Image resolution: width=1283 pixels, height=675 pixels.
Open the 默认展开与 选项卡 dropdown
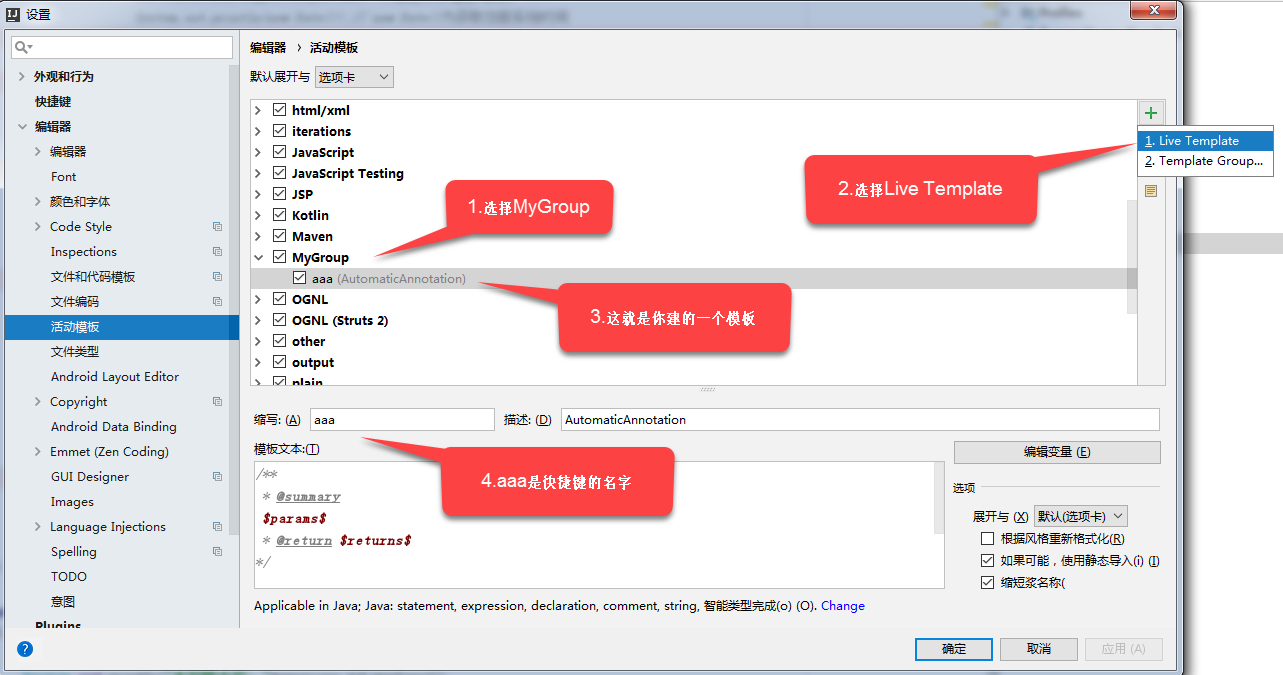coord(354,77)
